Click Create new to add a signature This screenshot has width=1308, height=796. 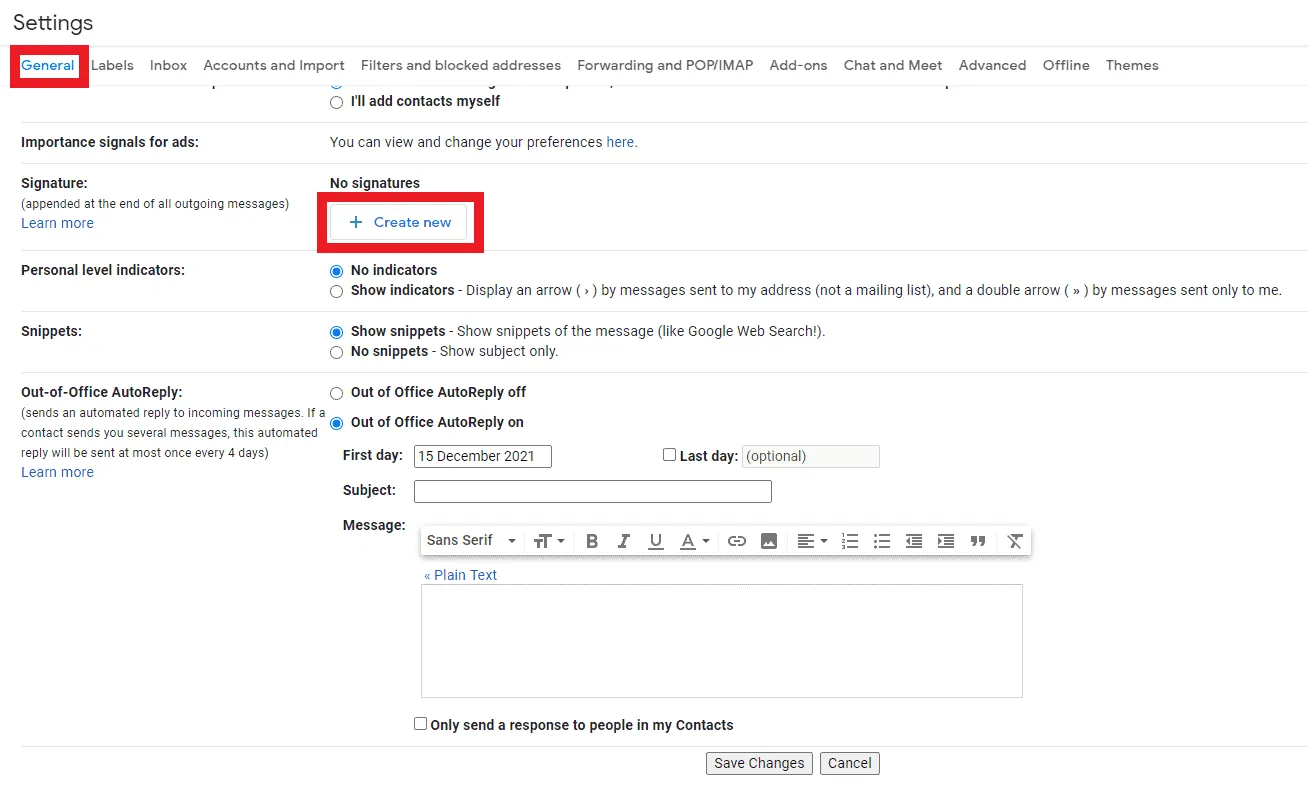pos(400,222)
